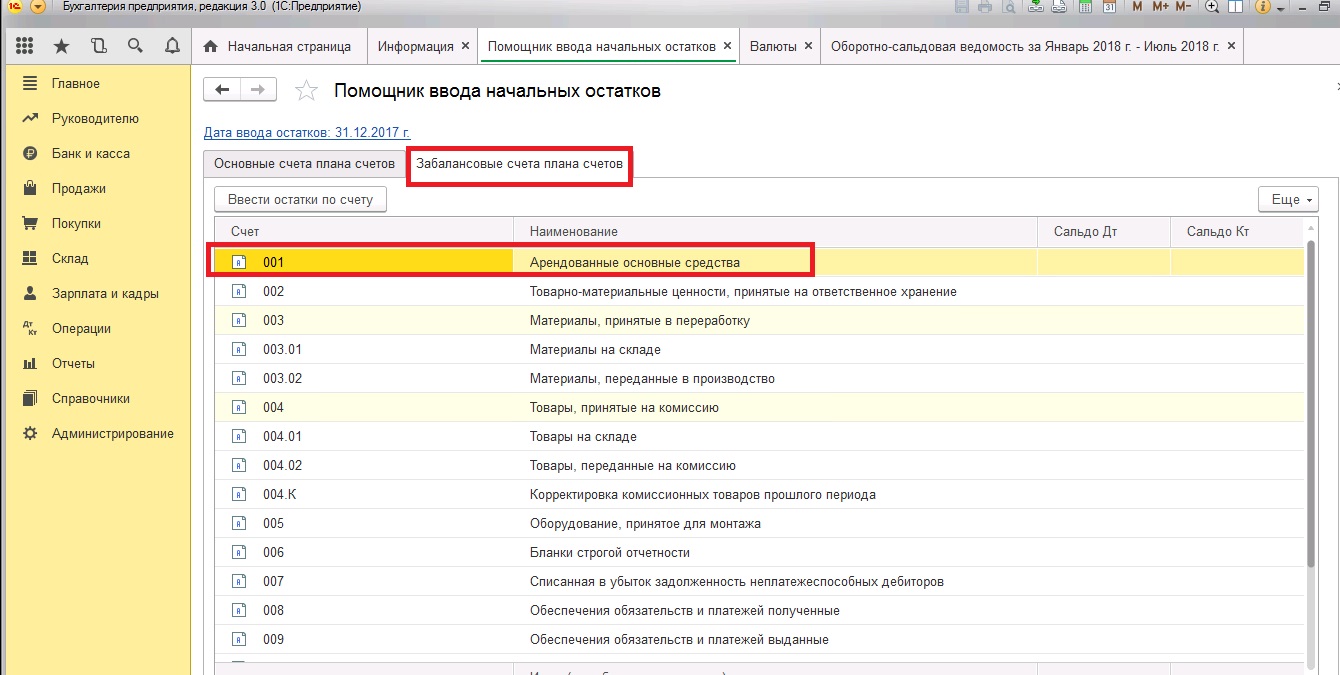Open the history scroll icon
The image size is (1340, 675).
tap(98, 46)
